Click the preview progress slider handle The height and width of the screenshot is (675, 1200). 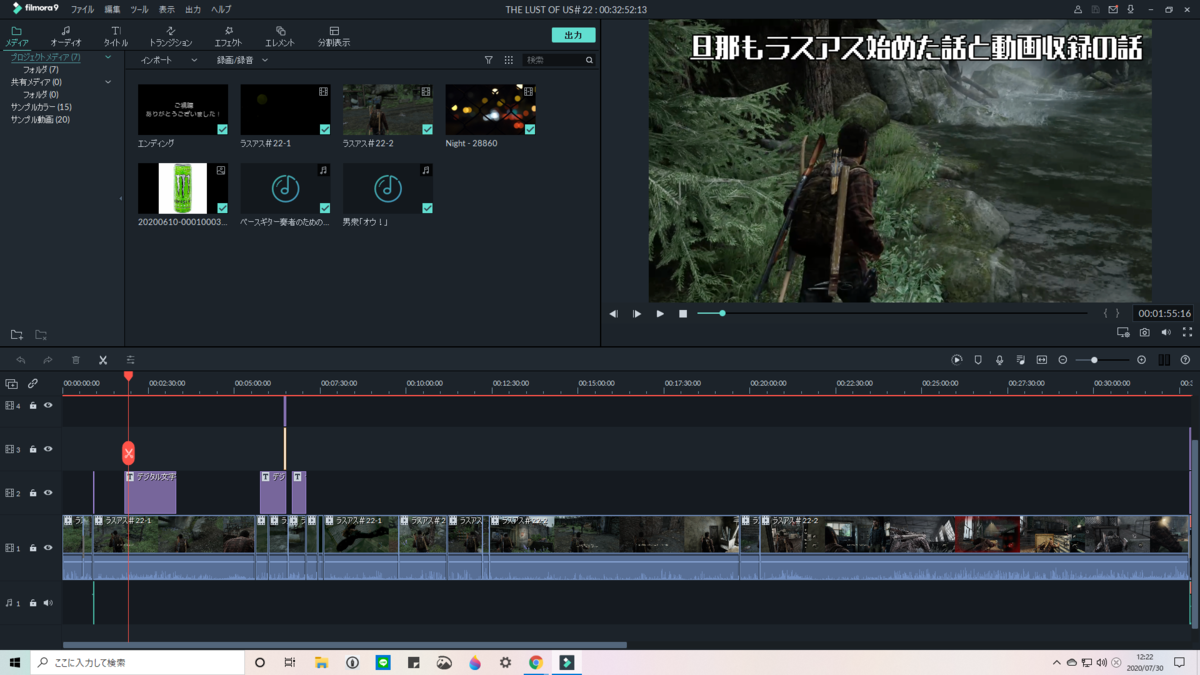click(722, 314)
